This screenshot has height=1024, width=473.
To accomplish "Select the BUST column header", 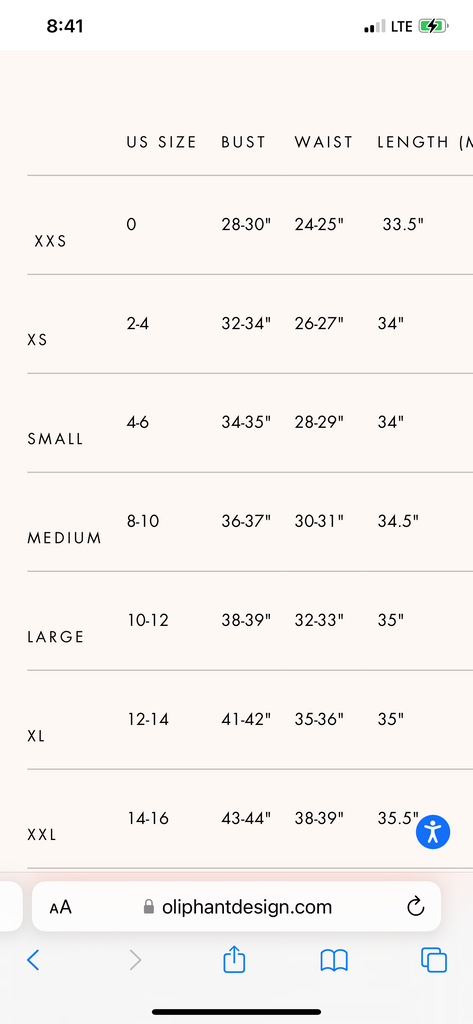I will tap(244, 142).
